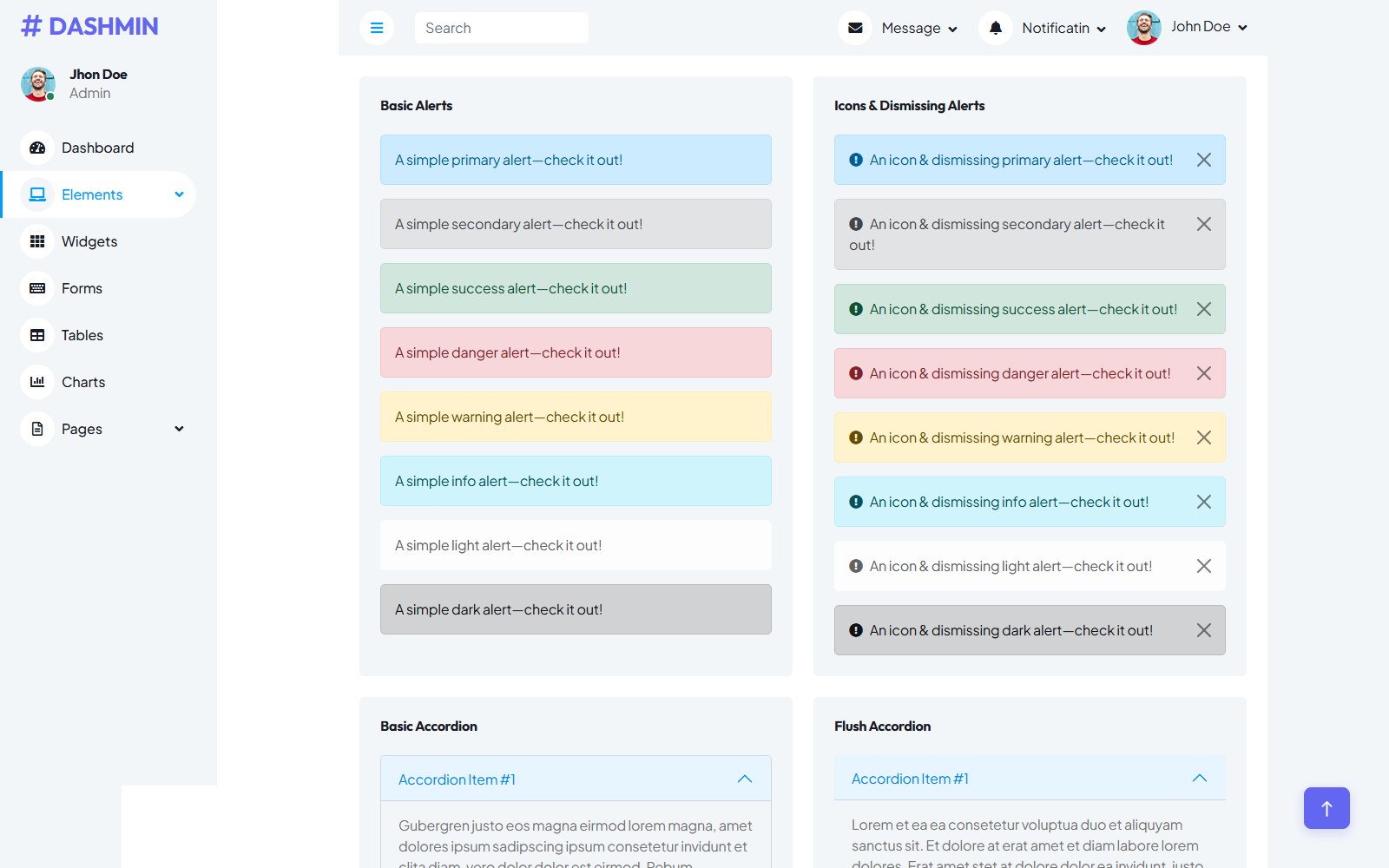Click the Dashboard gauge icon

pos(37,148)
